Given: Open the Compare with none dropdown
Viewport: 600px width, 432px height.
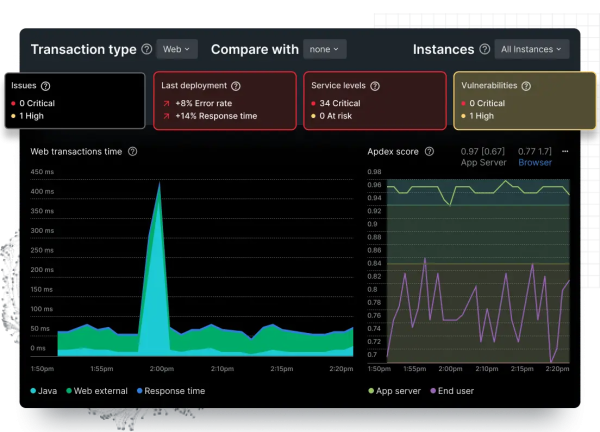Looking at the screenshot, I should coord(326,49).
